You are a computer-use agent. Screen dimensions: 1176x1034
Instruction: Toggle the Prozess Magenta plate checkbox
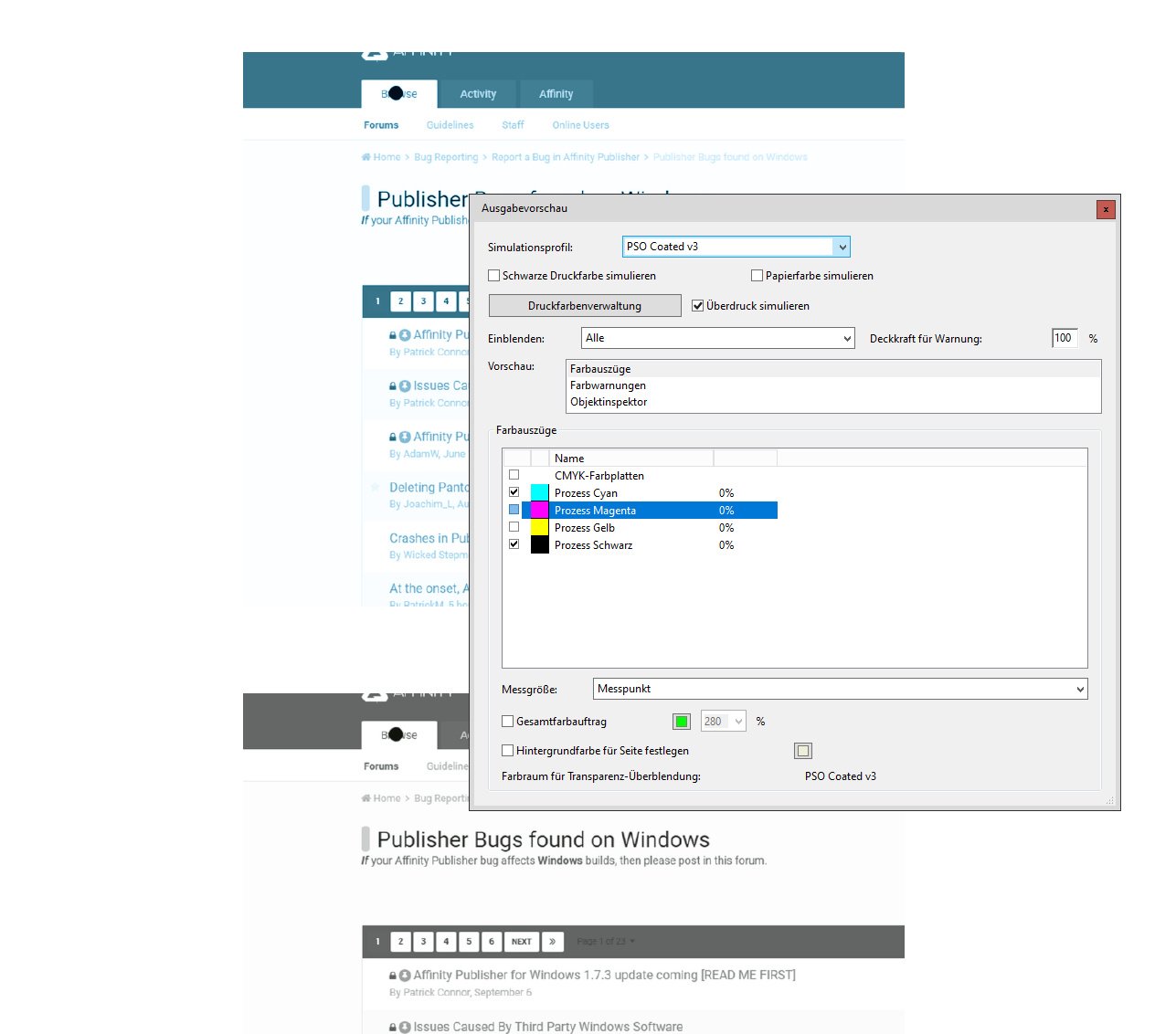click(x=514, y=510)
